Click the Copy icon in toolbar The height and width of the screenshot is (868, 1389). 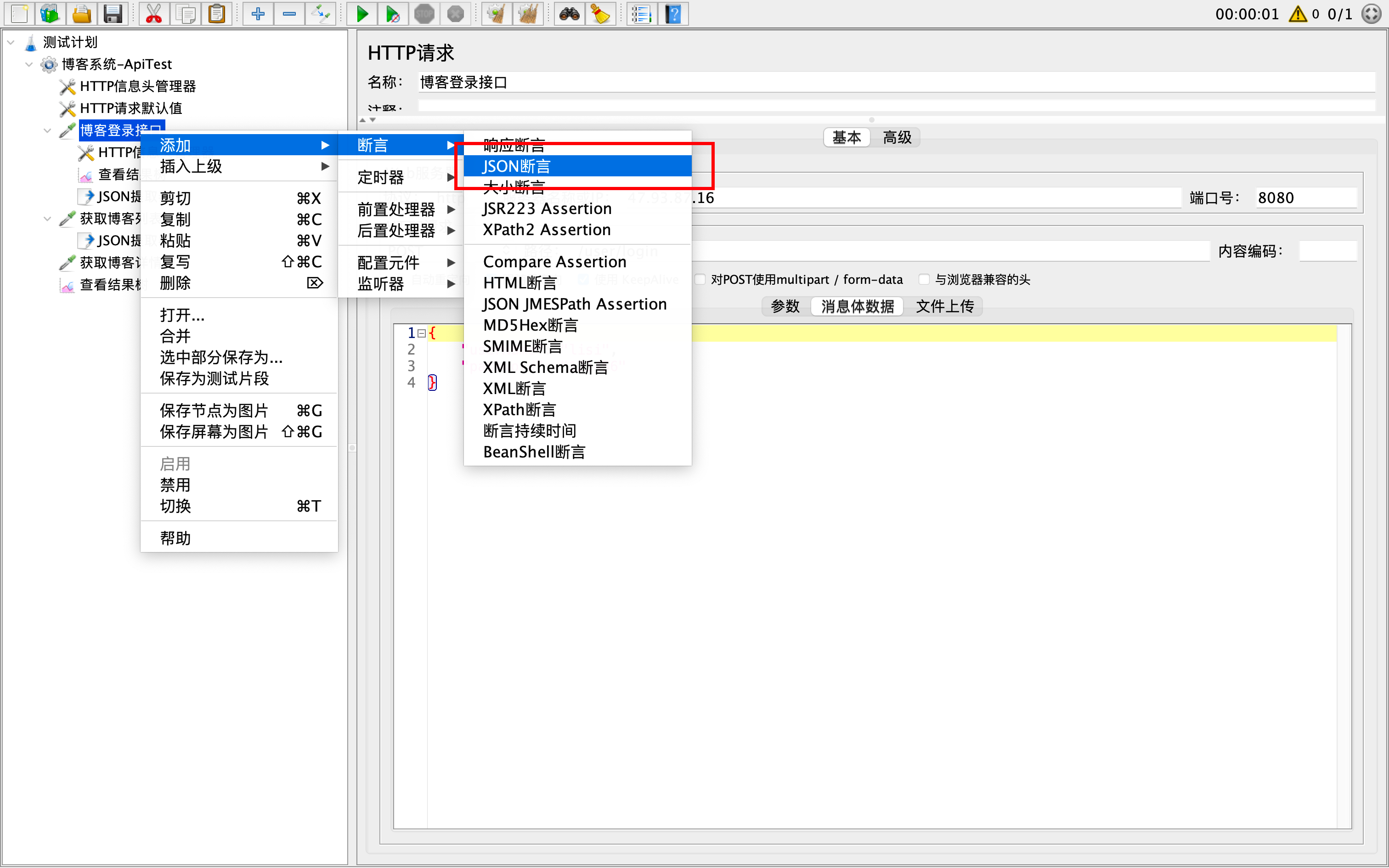[186, 13]
